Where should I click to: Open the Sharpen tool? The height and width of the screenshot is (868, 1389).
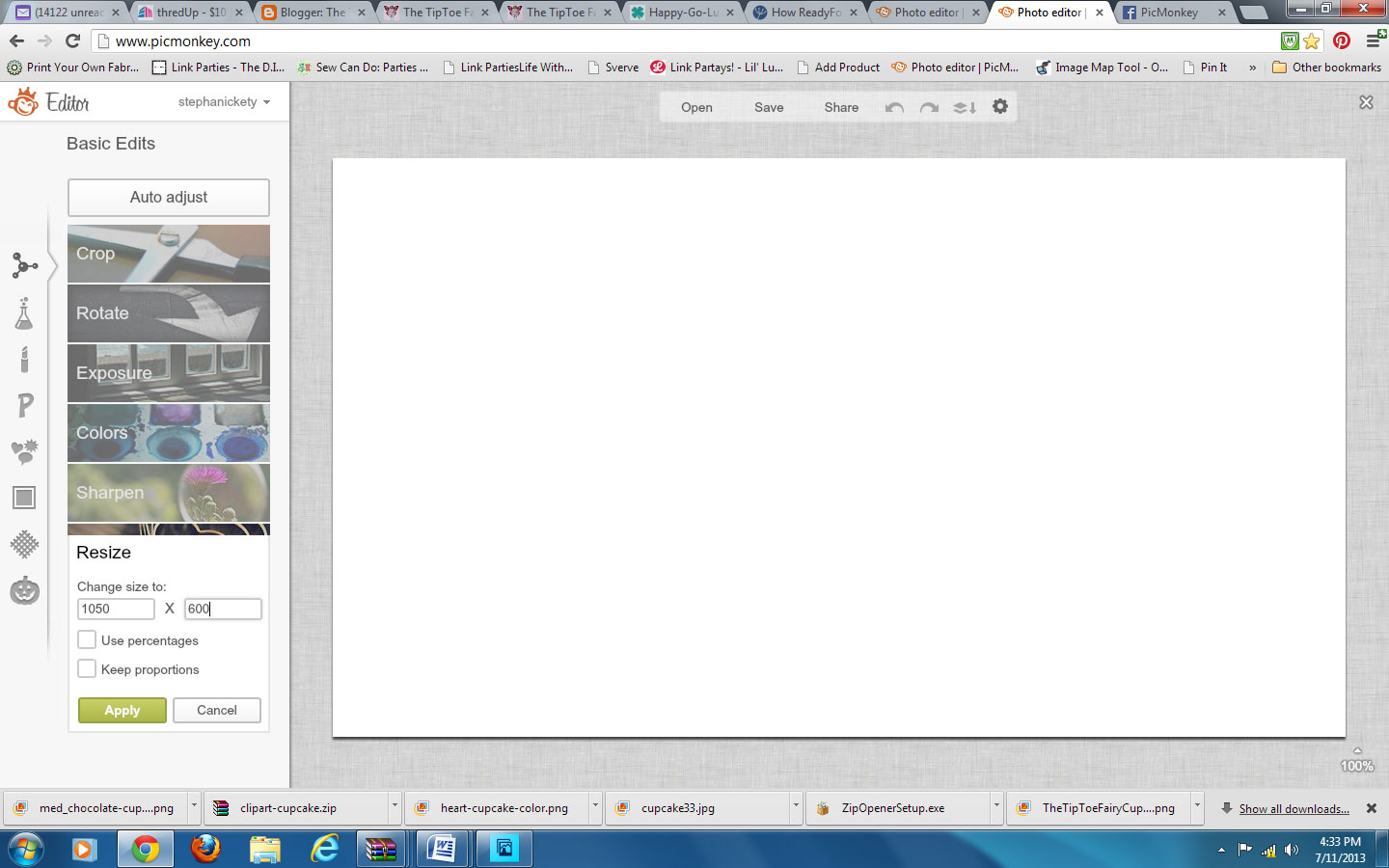169,493
